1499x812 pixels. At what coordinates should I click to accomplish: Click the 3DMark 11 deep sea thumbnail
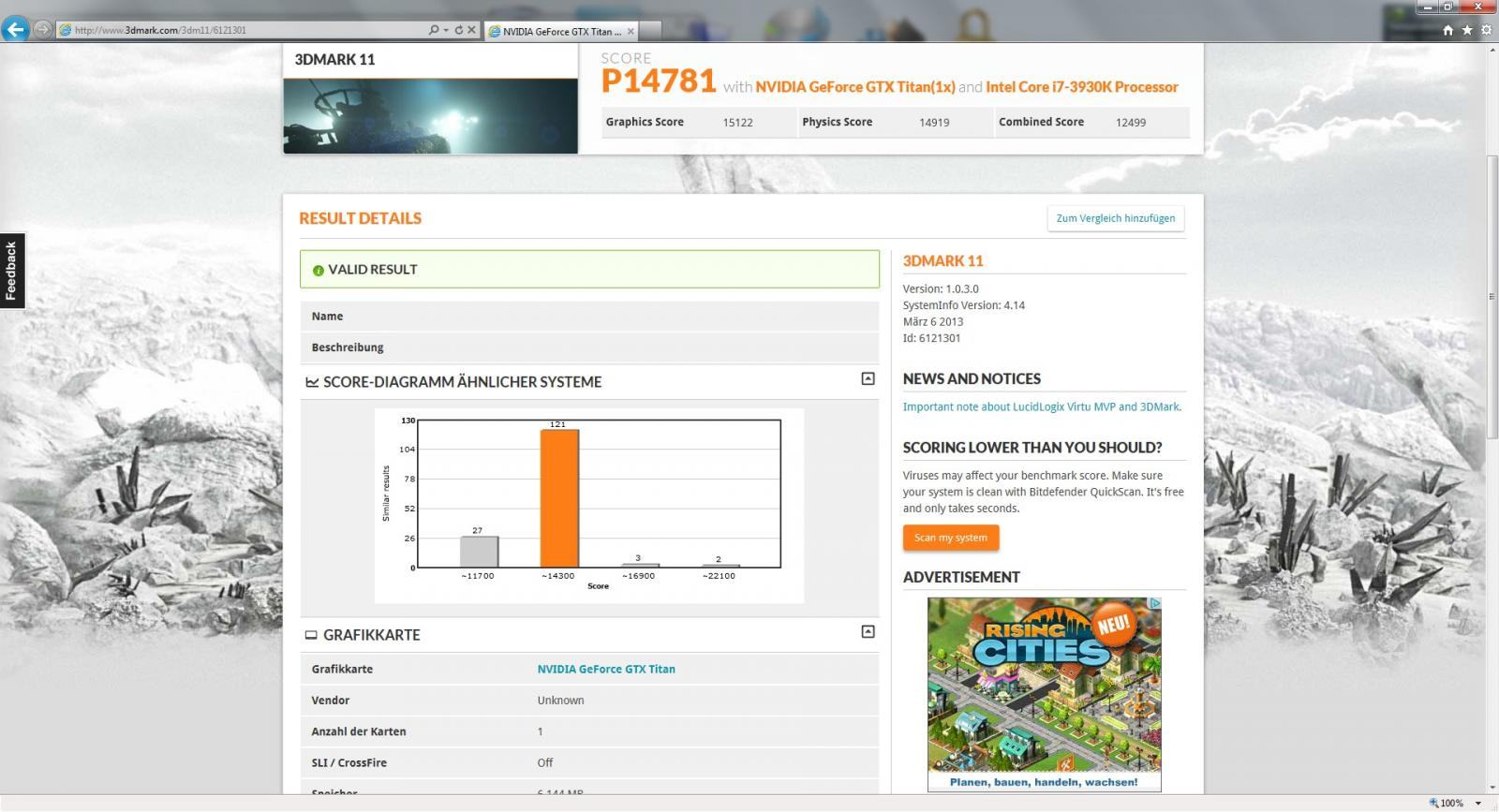click(x=430, y=116)
